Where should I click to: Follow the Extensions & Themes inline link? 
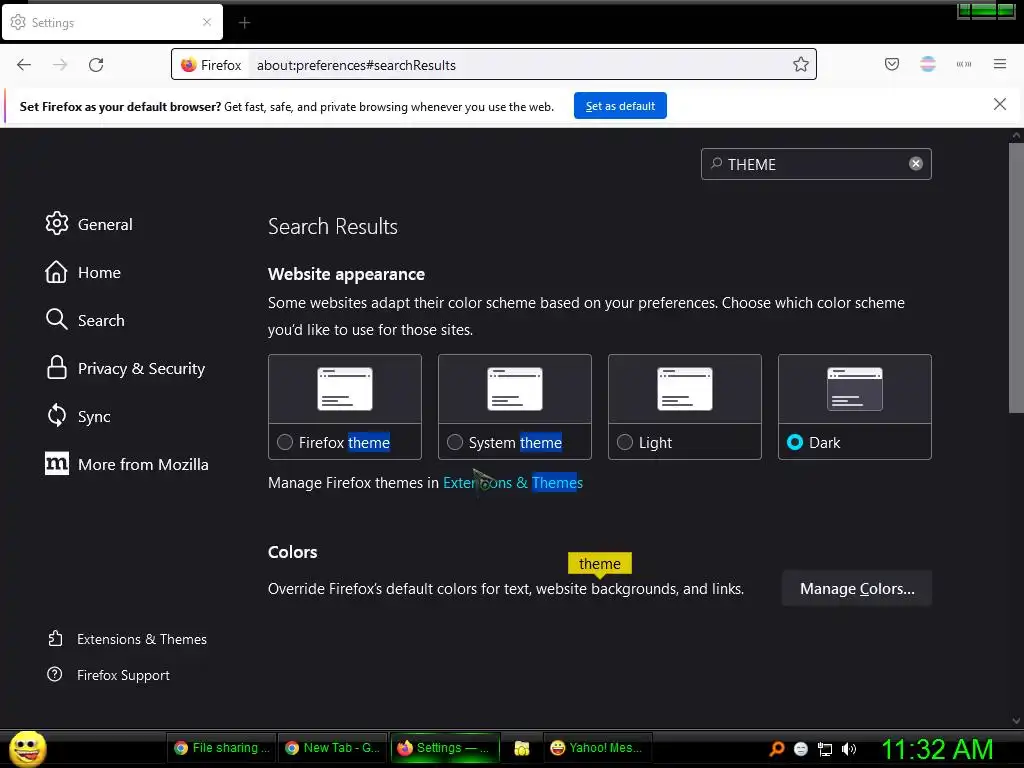pyautogui.click(x=513, y=483)
